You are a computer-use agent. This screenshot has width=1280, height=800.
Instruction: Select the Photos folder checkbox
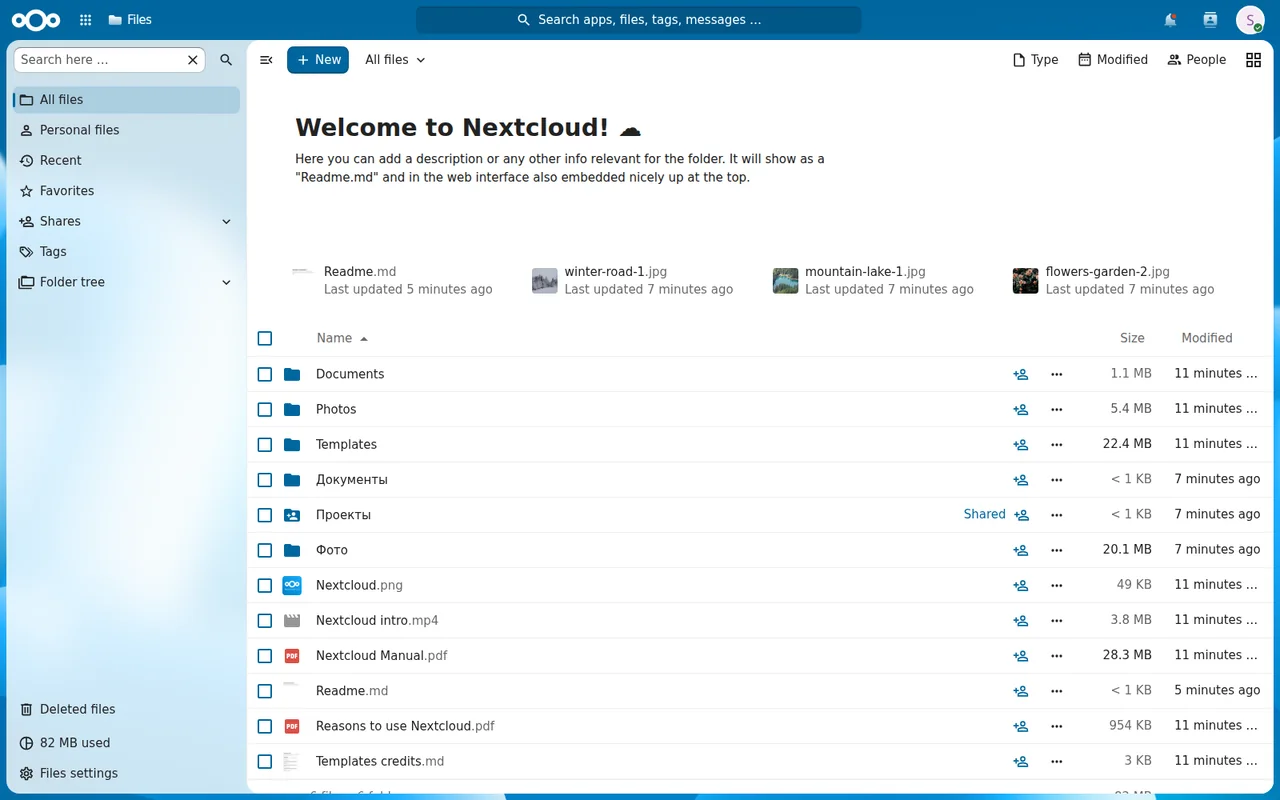[x=265, y=409]
